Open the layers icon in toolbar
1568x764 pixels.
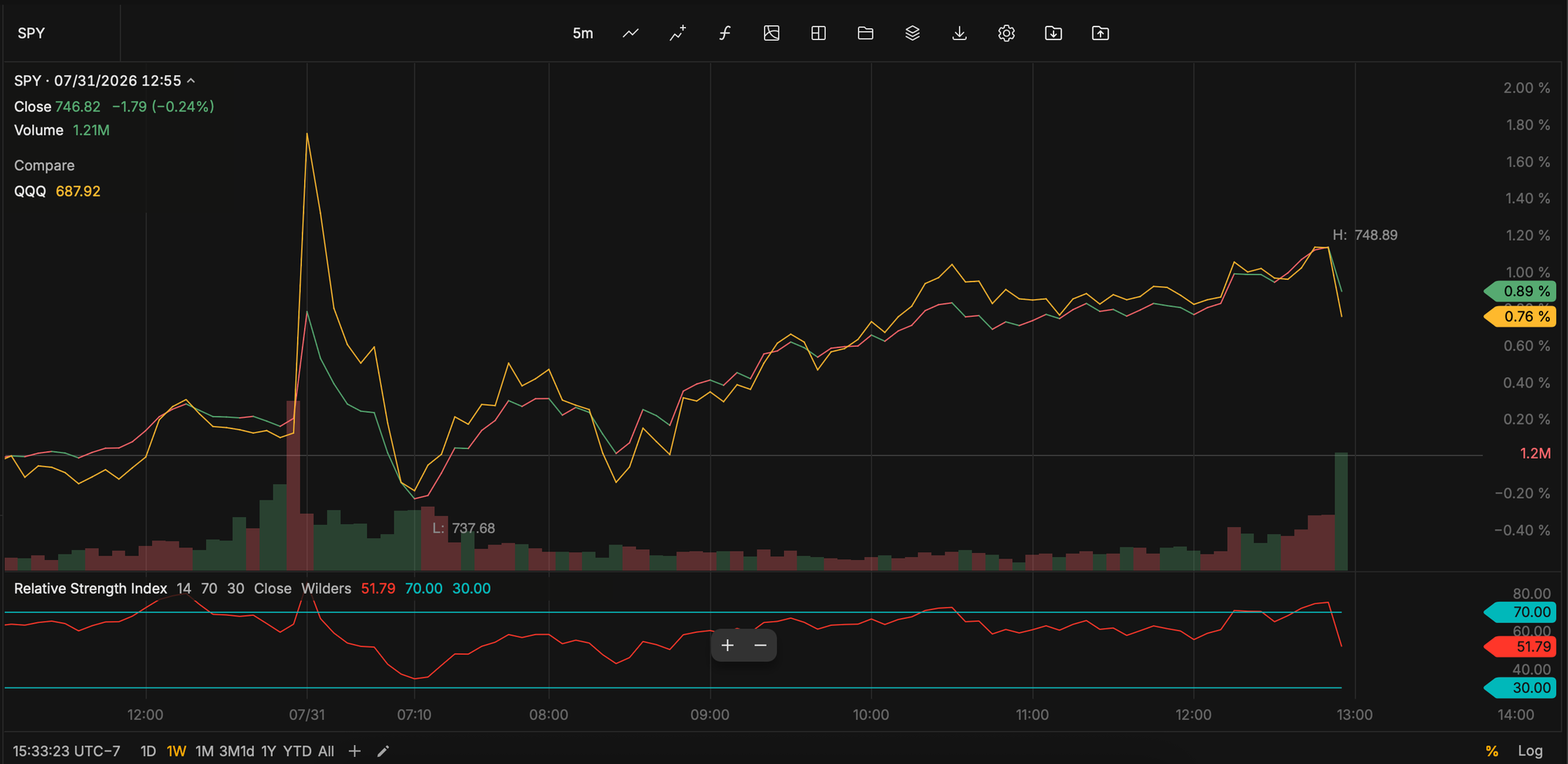[x=913, y=33]
